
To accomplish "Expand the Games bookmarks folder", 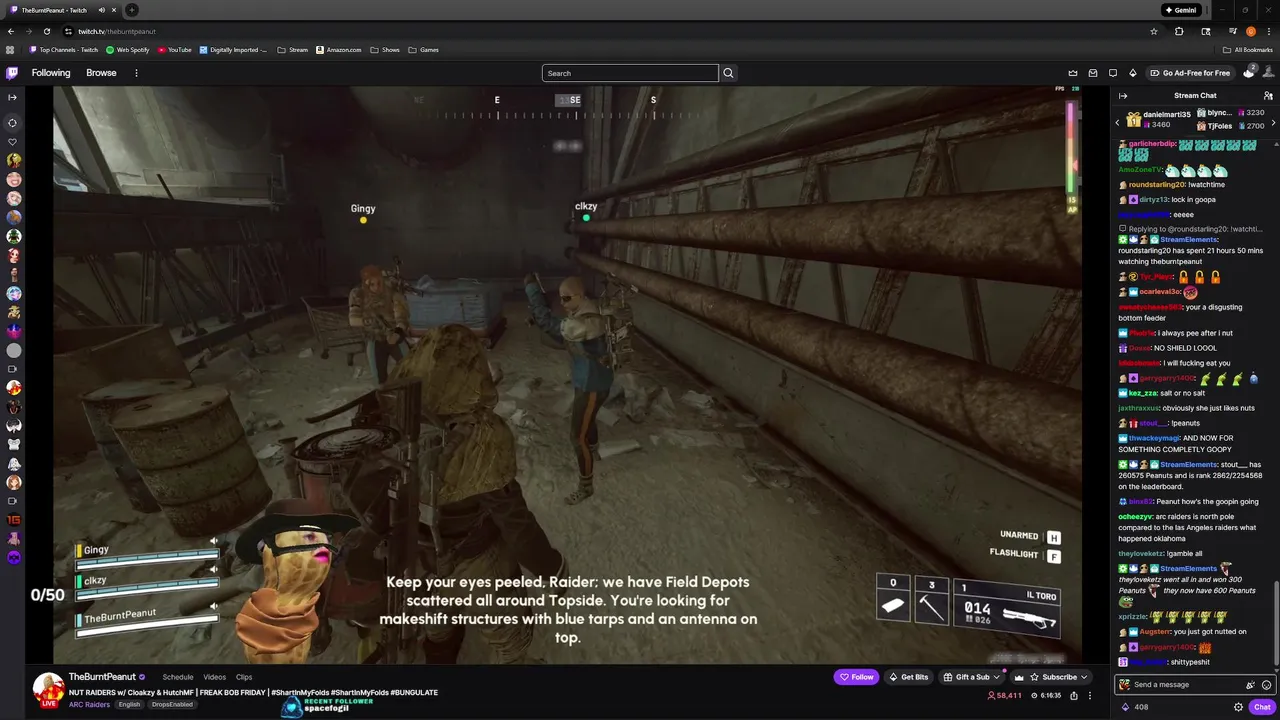I will pos(423,50).
